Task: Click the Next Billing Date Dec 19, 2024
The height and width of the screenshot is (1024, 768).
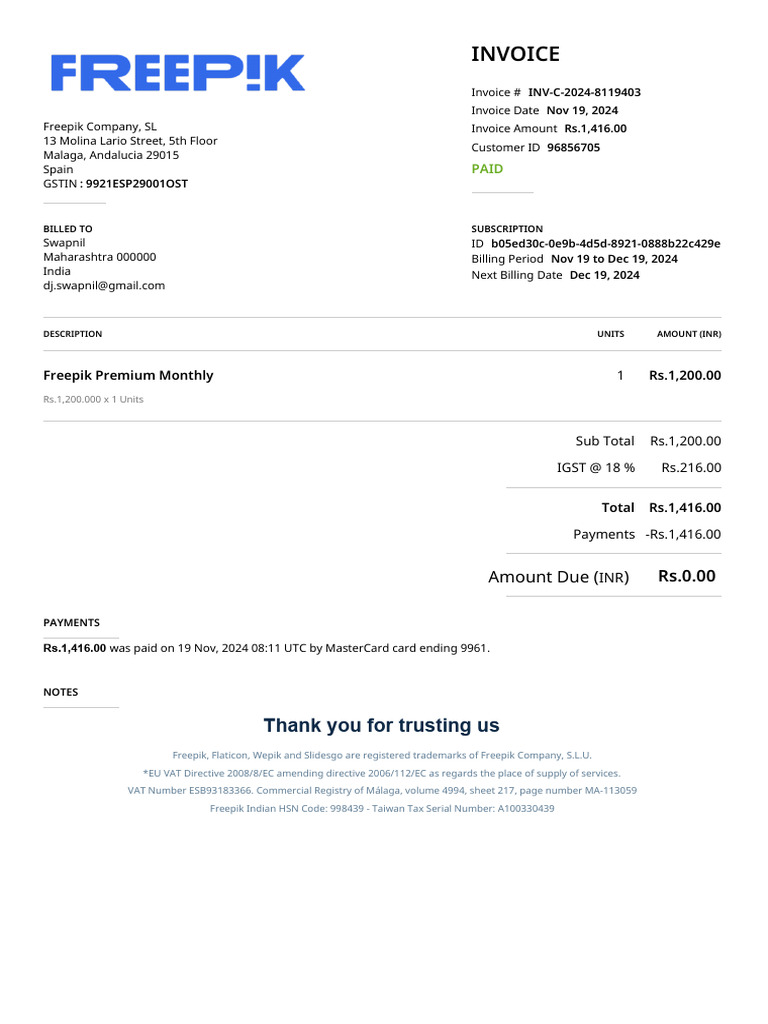Action: click(604, 275)
